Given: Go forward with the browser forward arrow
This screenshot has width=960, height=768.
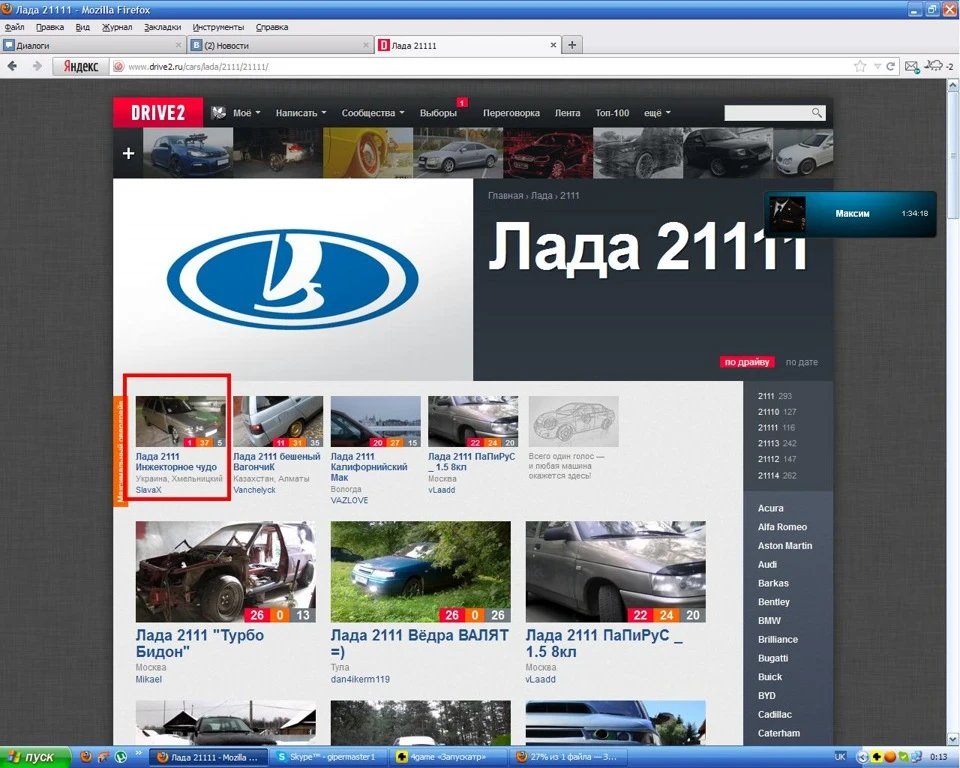Looking at the screenshot, I should [x=37, y=66].
